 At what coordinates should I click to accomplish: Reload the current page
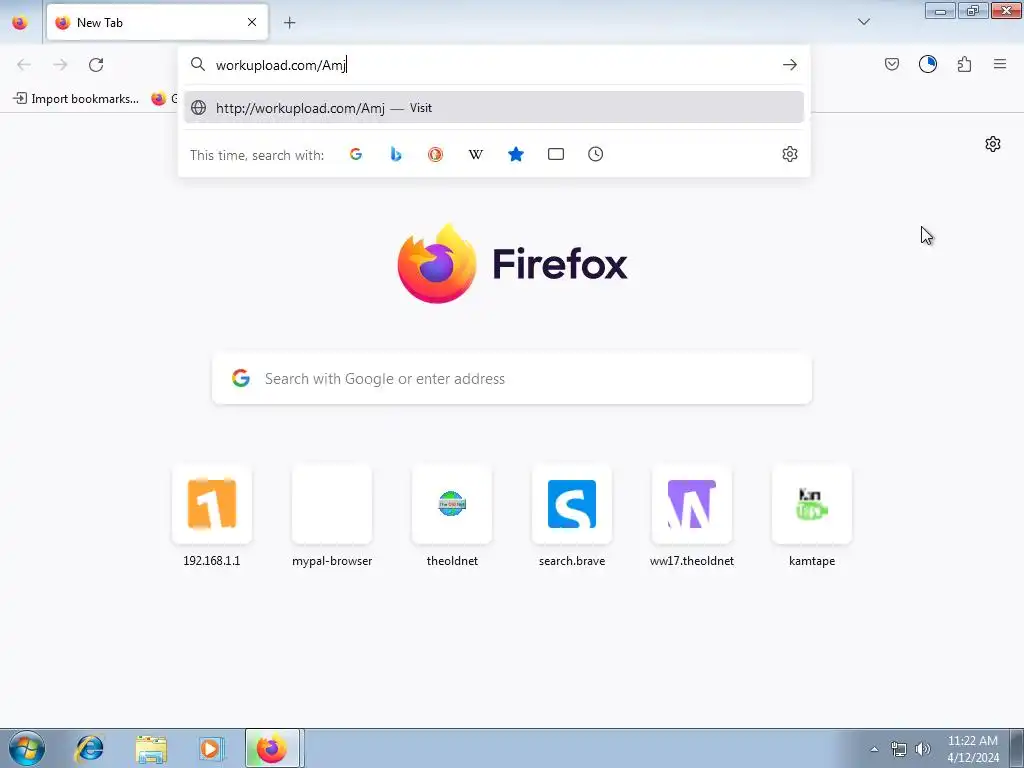(96, 64)
